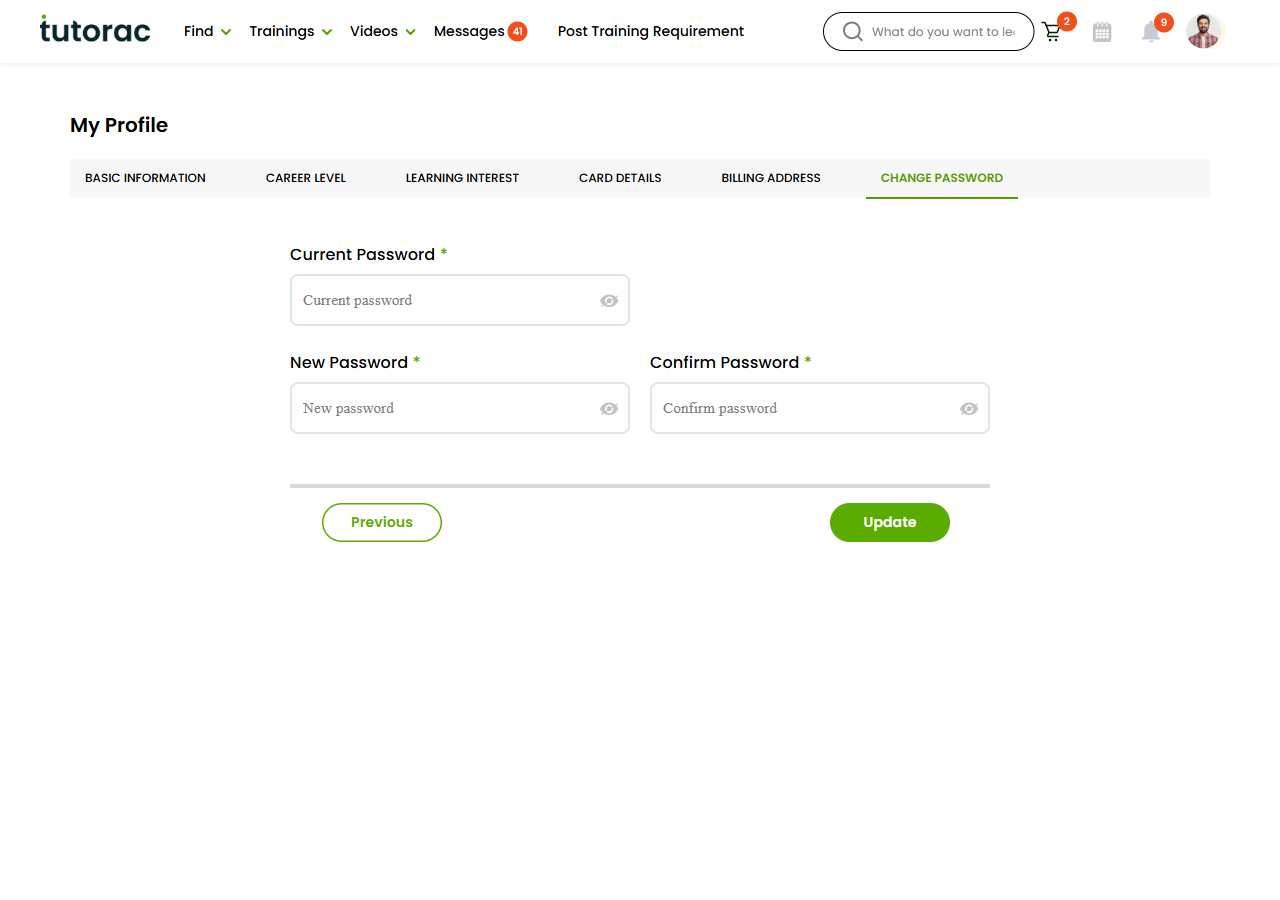
Task: Open the user profile avatar
Action: 1205,31
